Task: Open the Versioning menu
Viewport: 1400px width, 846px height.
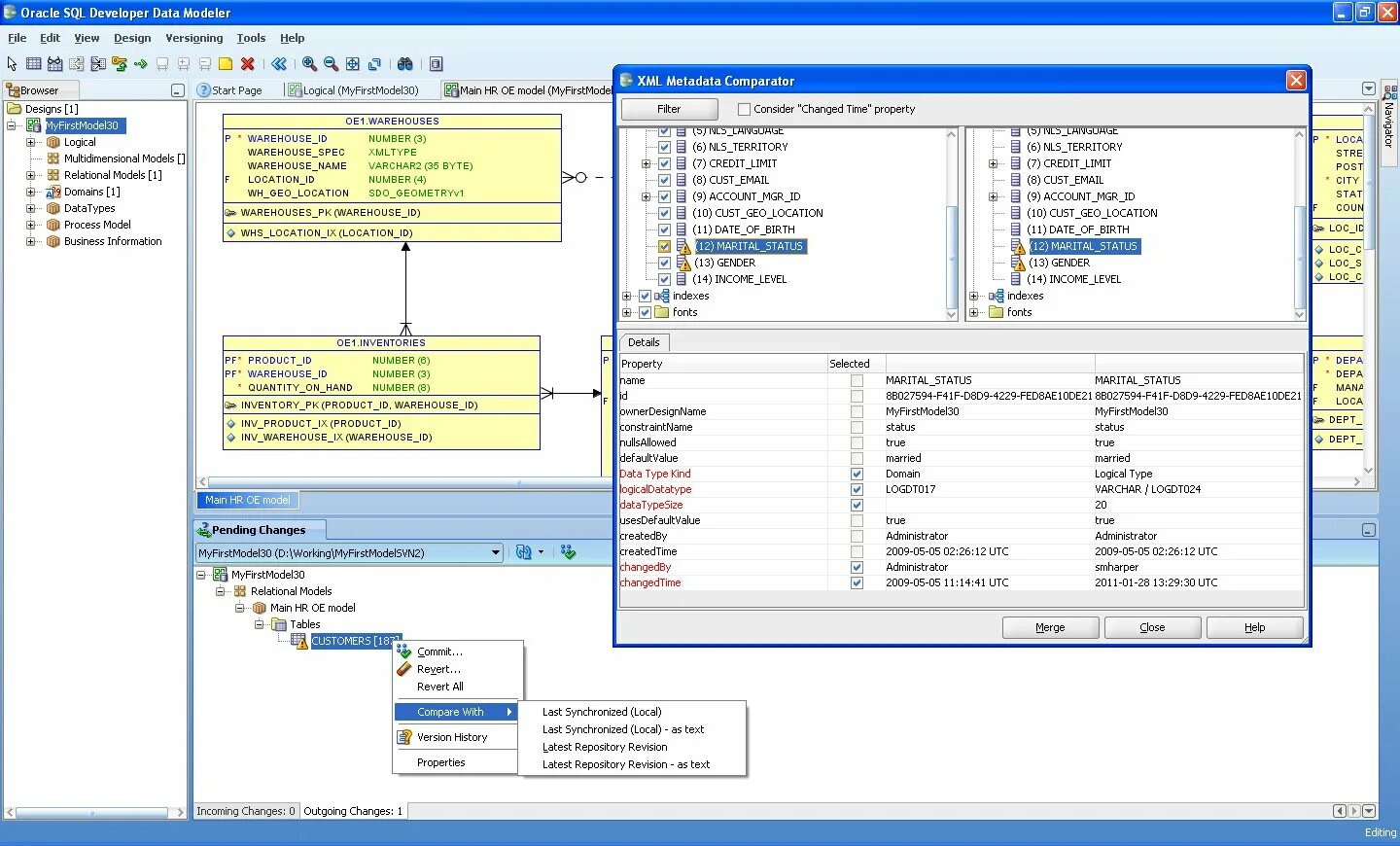Action: point(193,38)
